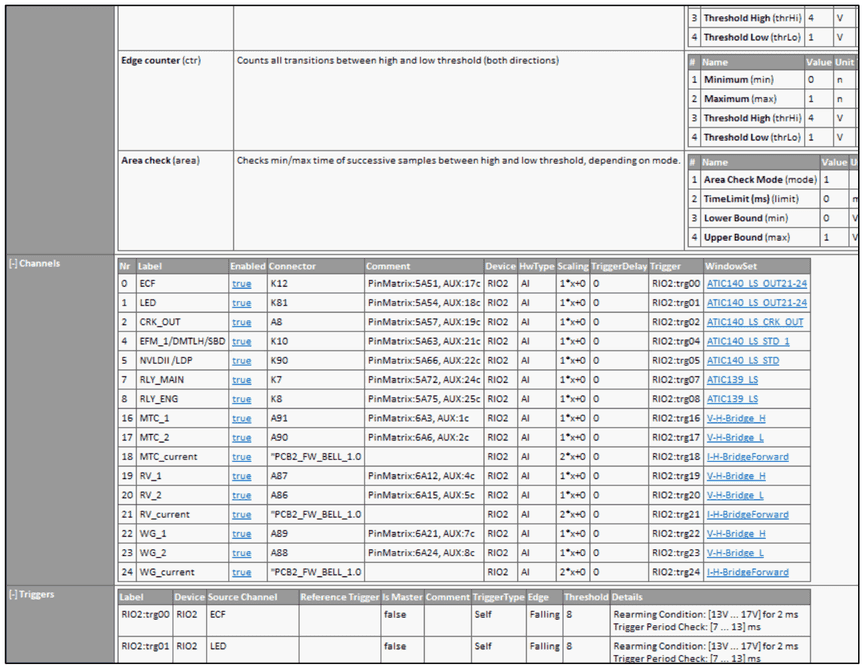Click the 'true' Enabled link for RV_2
This screenshot has height=668, width=864.
(x=241, y=496)
